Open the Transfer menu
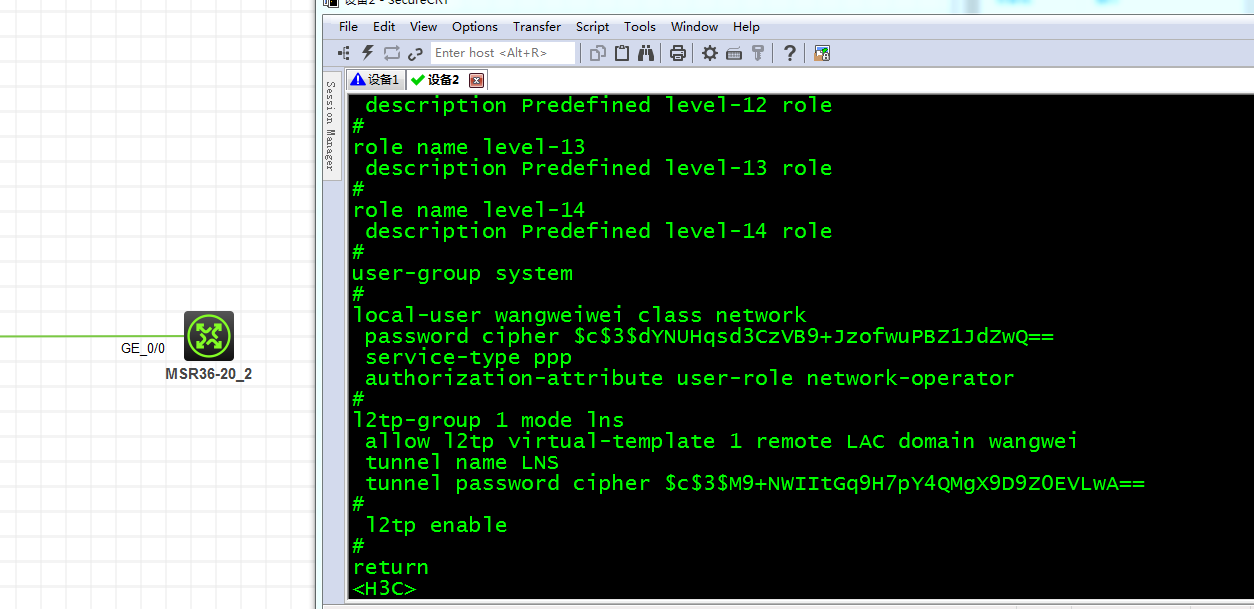Viewport: 1254px width, 609px height. pos(537,27)
